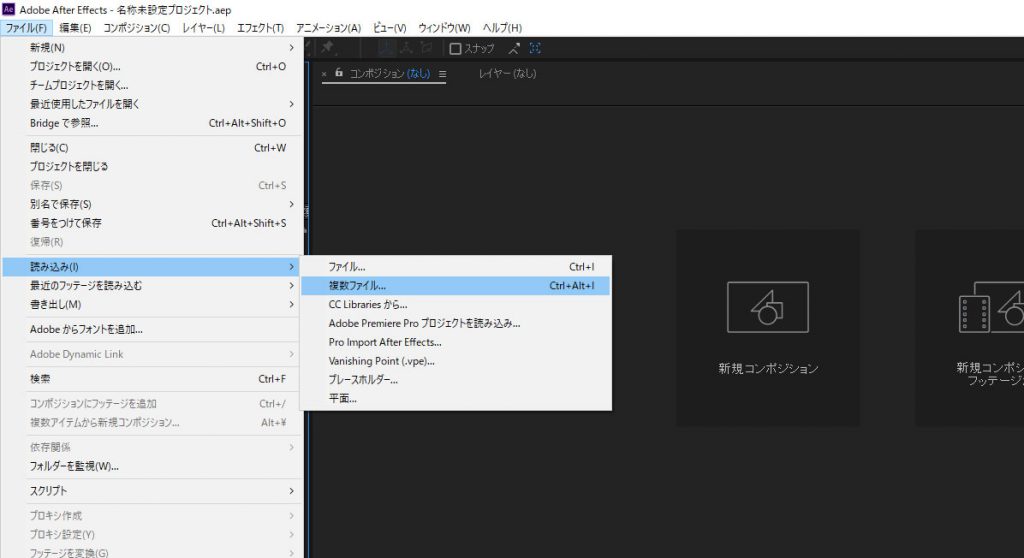The height and width of the screenshot is (558, 1024).
Task: Choose 複数ファイル... in the import submenu
Action: pyautogui.click(x=456, y=286)
